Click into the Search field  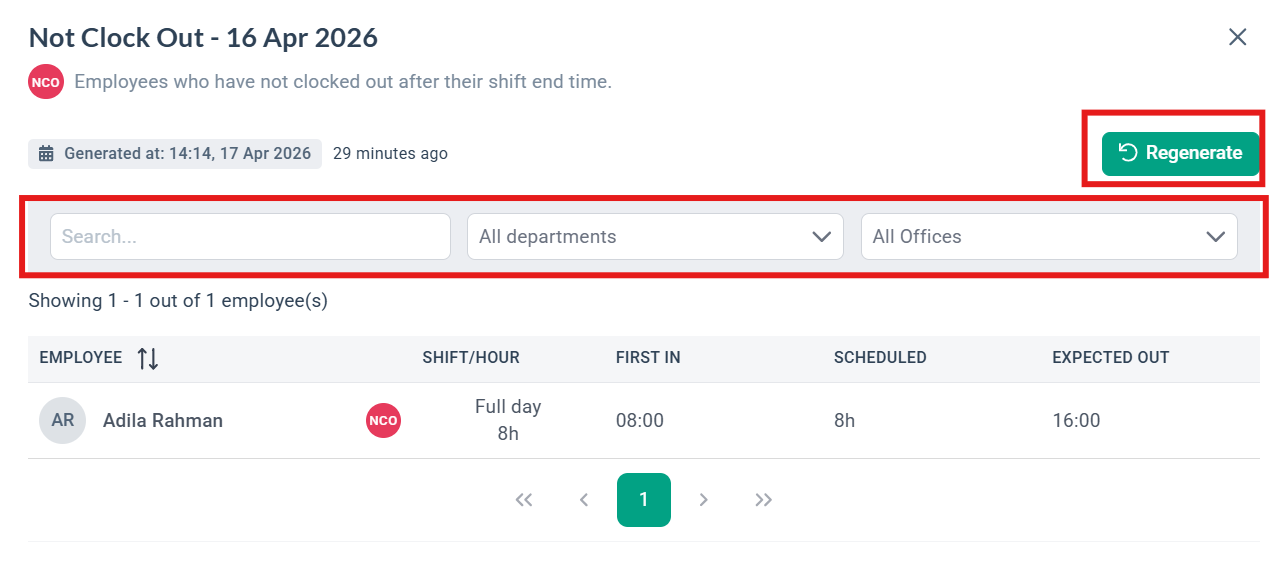[x=250, y=237]
